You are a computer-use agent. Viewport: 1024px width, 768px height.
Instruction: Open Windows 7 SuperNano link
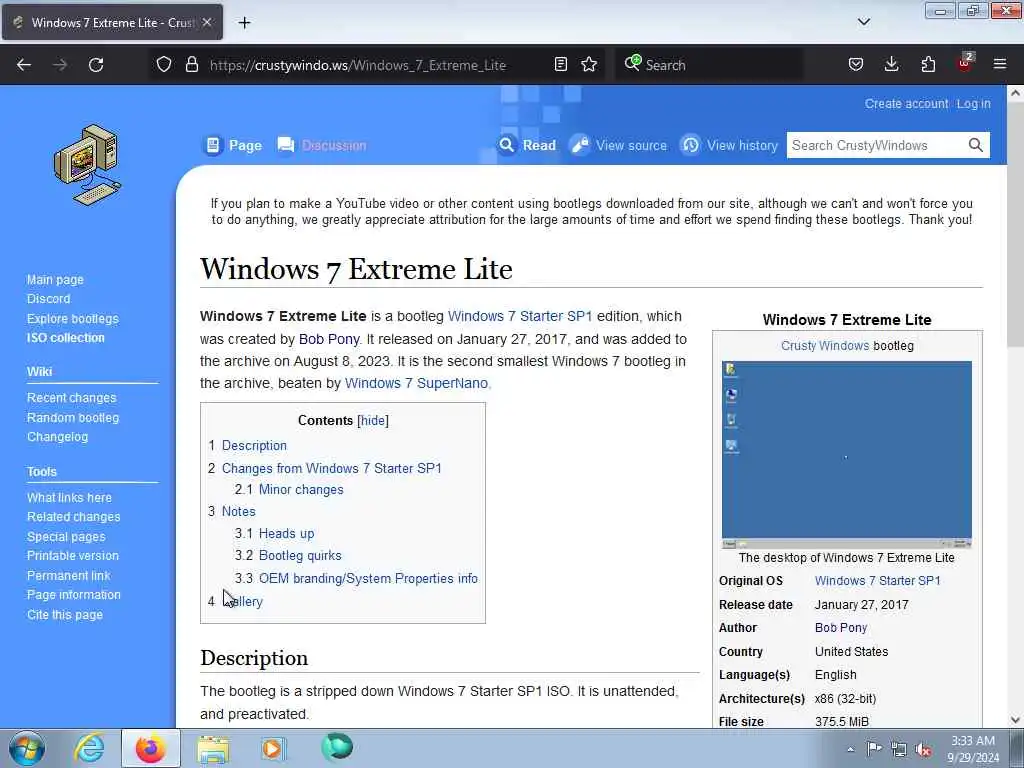point(416,383)
